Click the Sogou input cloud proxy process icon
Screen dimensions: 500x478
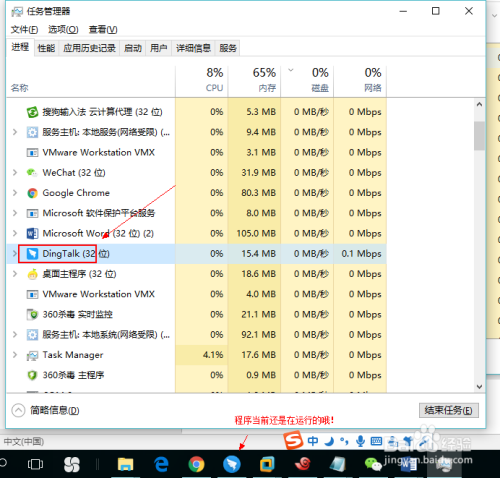tap(32, 112)
